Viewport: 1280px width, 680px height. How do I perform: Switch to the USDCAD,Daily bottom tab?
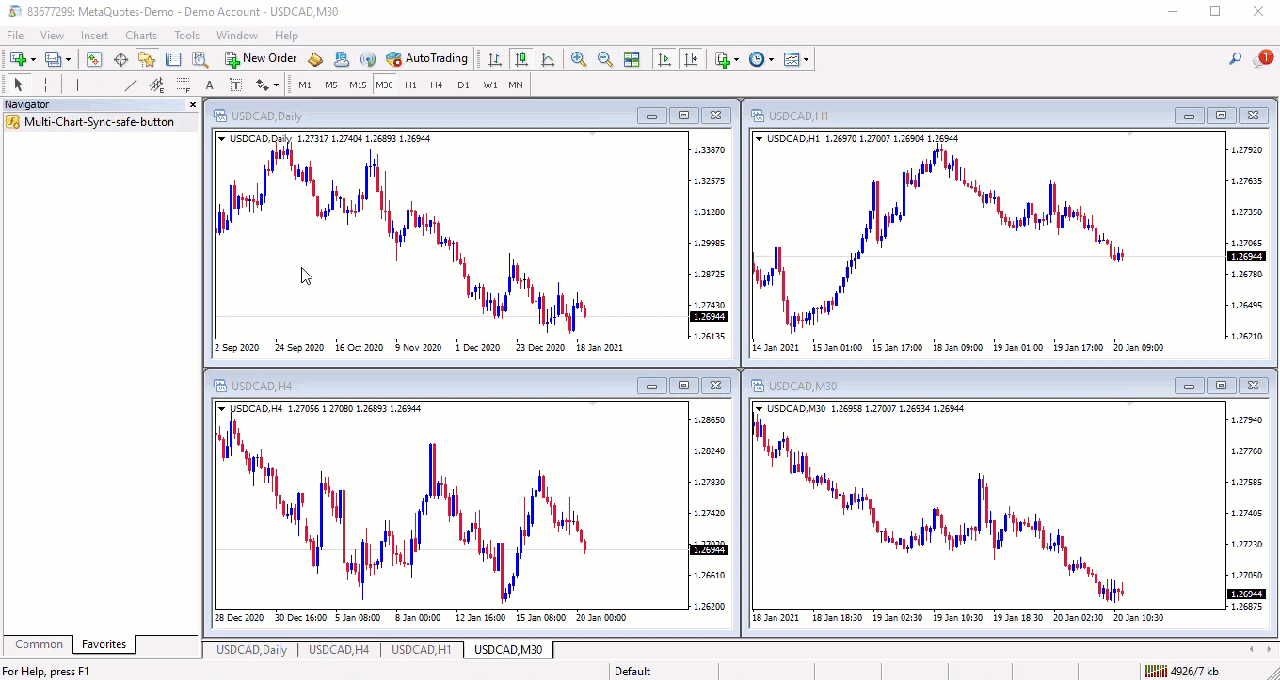[x=251, y=650]
